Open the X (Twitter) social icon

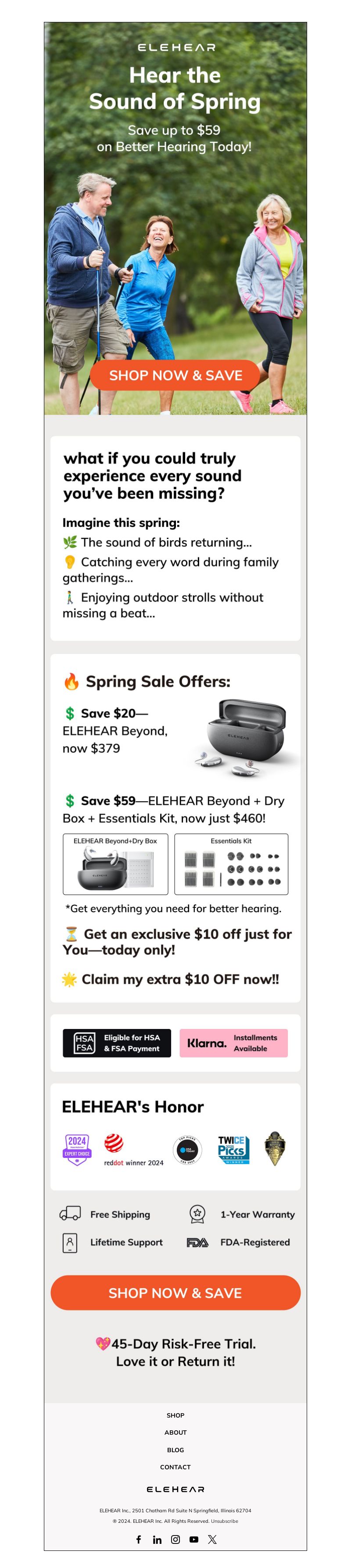pos(212,1539)
